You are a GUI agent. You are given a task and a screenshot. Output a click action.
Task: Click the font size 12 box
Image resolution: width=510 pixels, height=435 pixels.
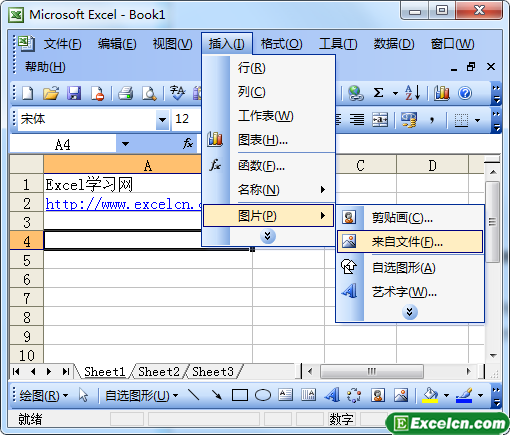point(187,119)
